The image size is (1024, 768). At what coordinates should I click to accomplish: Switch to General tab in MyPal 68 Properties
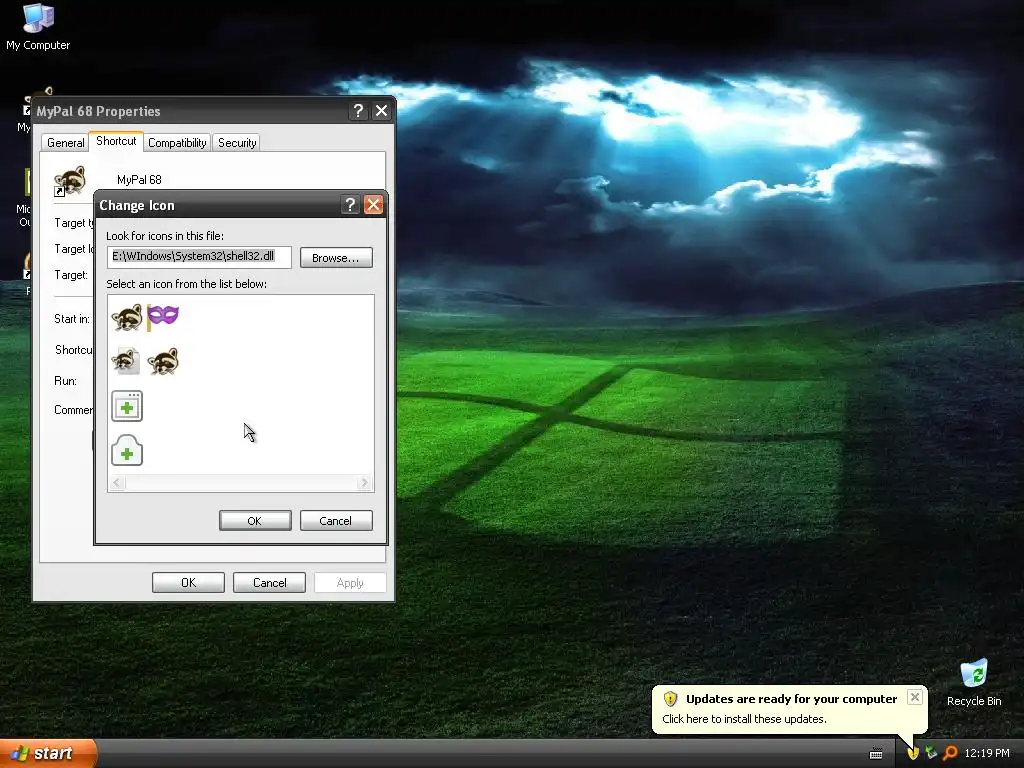(65, 142)
